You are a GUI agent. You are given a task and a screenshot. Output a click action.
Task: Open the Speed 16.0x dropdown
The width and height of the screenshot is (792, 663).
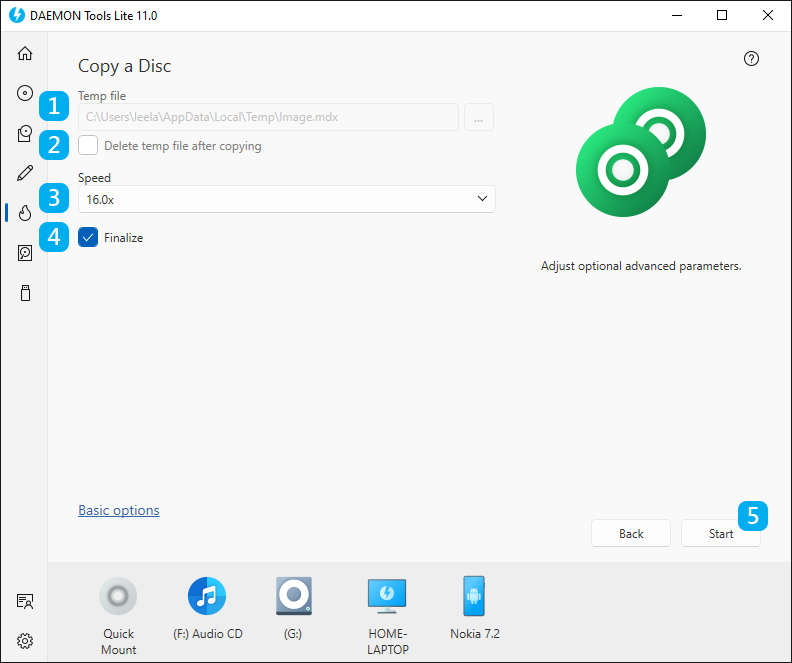tap(286, 199)
